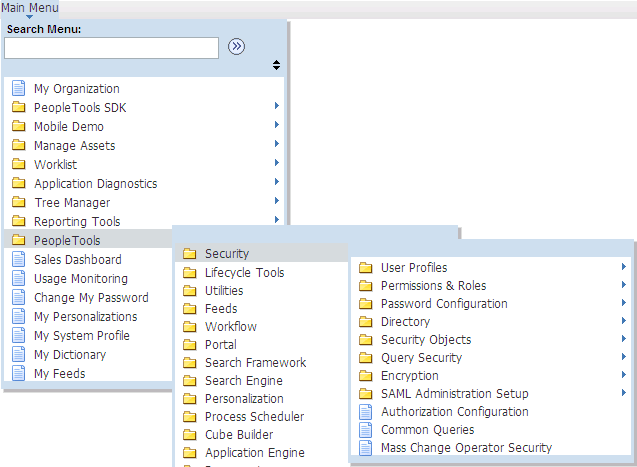Expand the Tree Manager submenu arrow
The width and height of the screenshot is (637, 467).
(277, 201)
